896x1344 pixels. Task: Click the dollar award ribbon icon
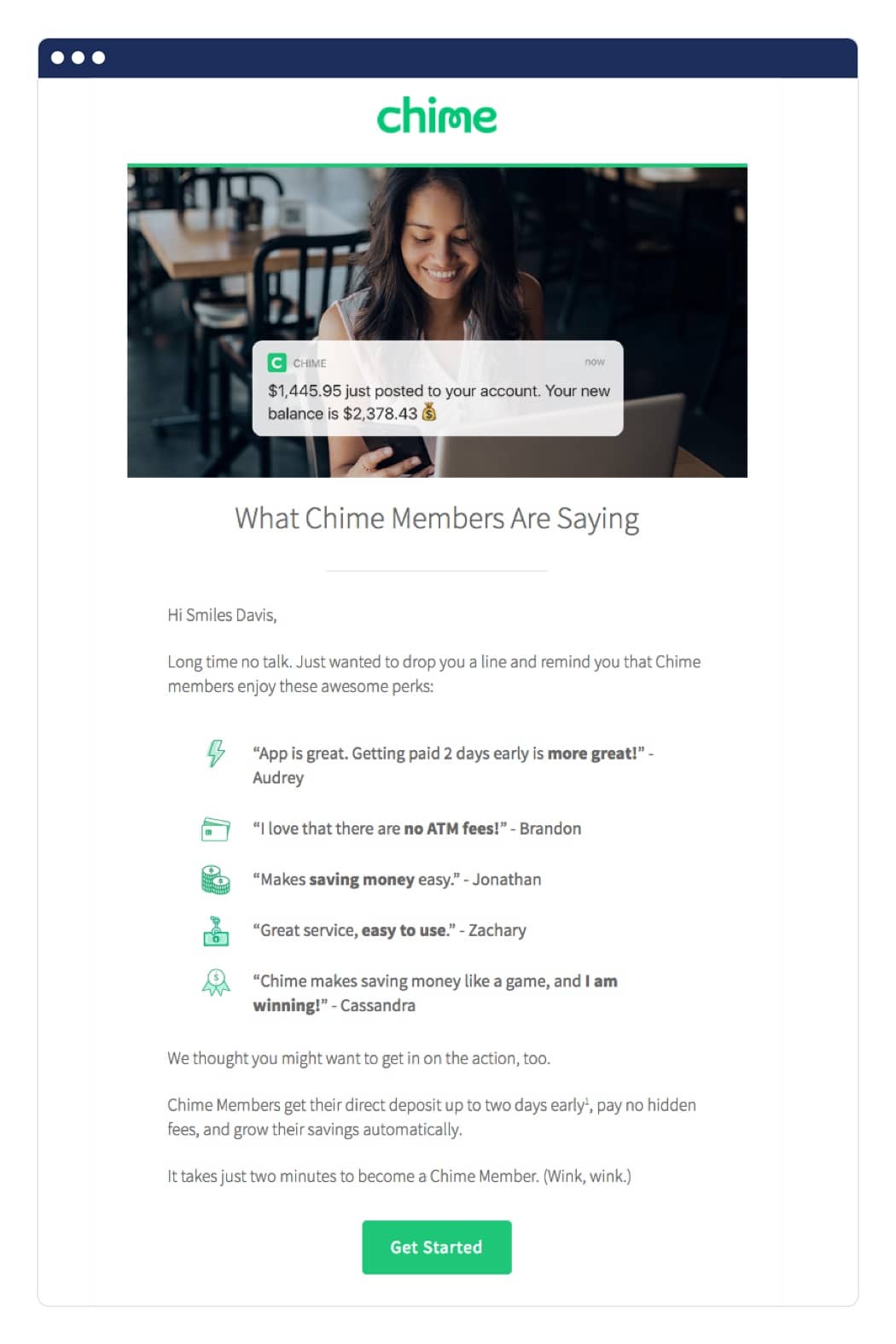[x=216, y=982]
